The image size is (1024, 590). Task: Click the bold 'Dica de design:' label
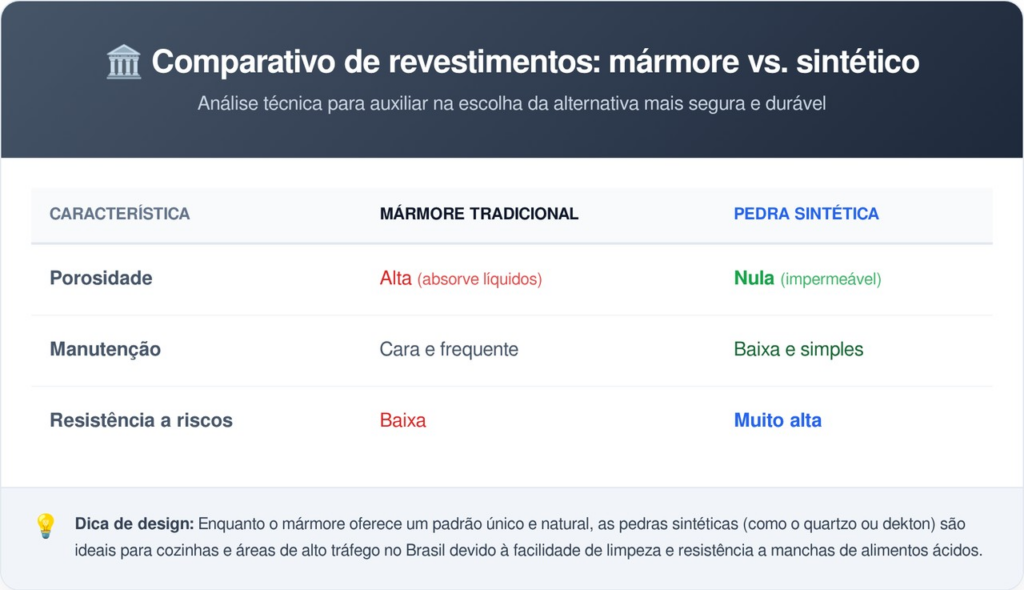point(134,524)
